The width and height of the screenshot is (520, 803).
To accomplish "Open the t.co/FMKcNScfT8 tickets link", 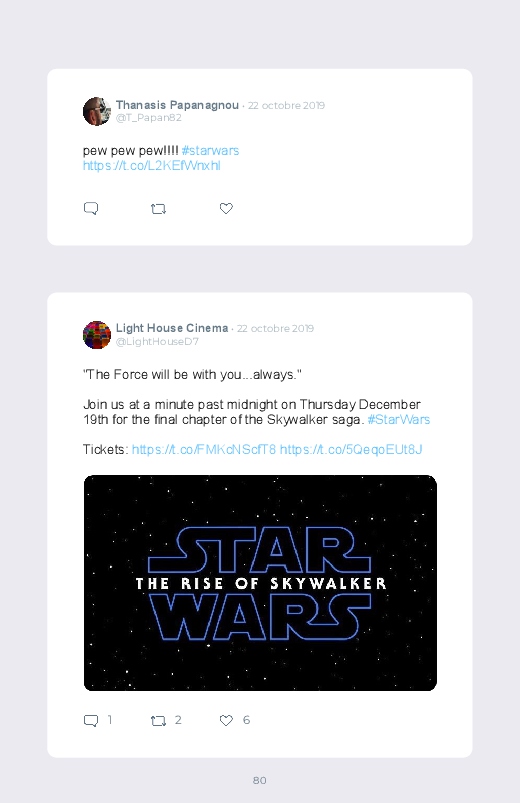I will pyautogui.click(x=204, y=449).
